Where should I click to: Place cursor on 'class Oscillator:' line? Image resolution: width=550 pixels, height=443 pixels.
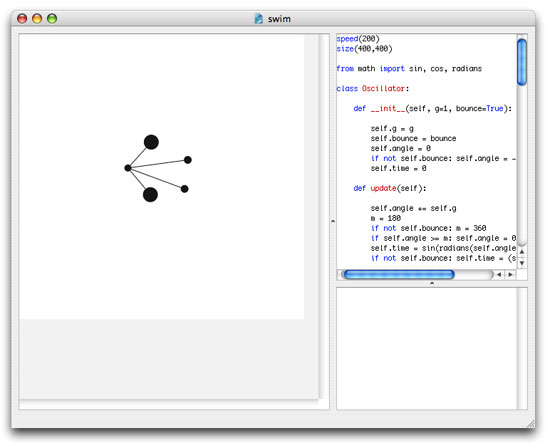click(373, 88)
